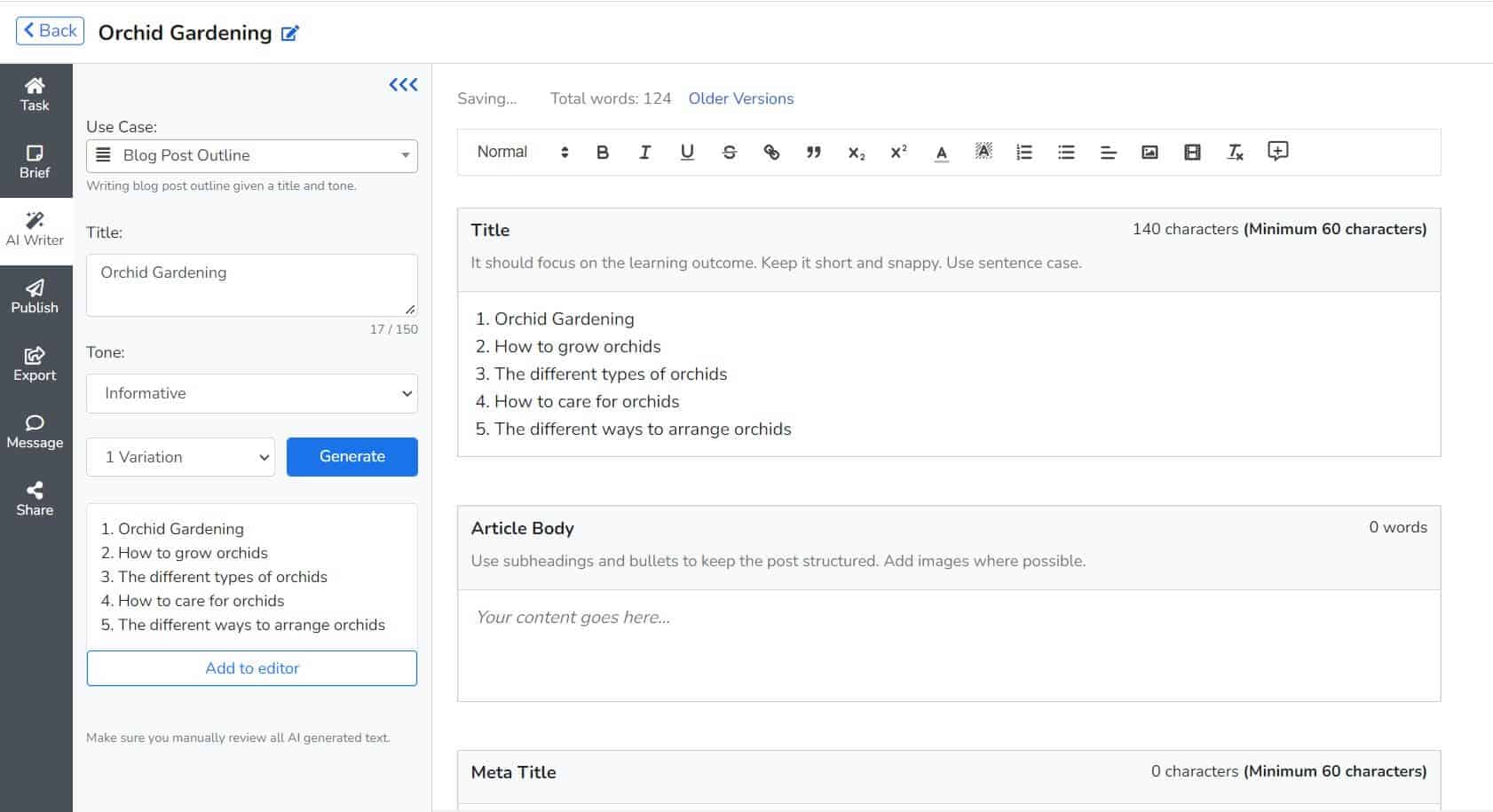Add a comment using toolbar icon
Image resolution: width=1493 pixels, height=812 pixels.
(x=1277, y=151)
